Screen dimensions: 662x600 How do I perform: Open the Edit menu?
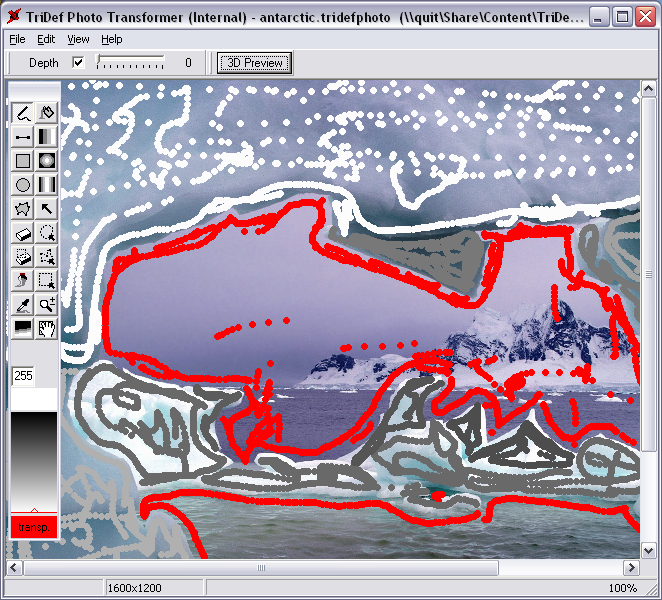click(x=46, y=39)
